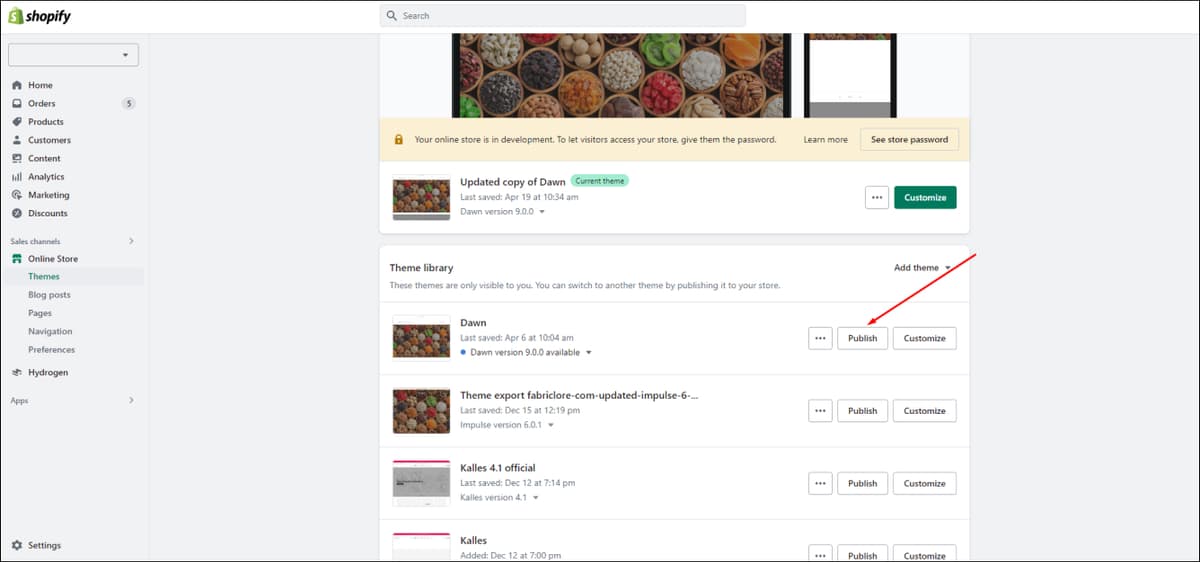Viewport: 1200px width, 562px height.
Task: Open more actions for Updated copy of Dawn
Action: point(877,197)
